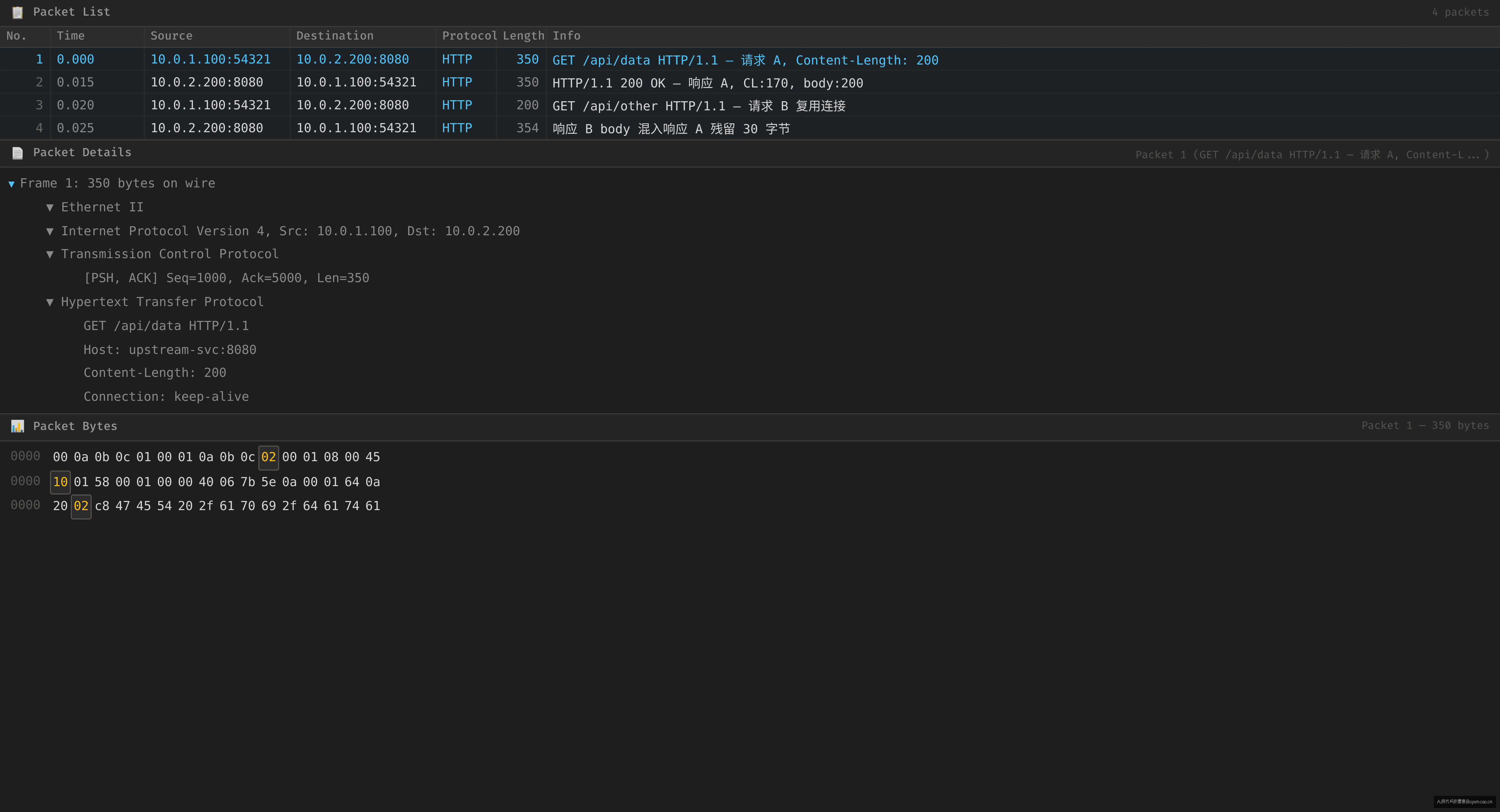Select packet 4 响应 B body row
This screenshot has width=1500, height=812.
[750, 128]
